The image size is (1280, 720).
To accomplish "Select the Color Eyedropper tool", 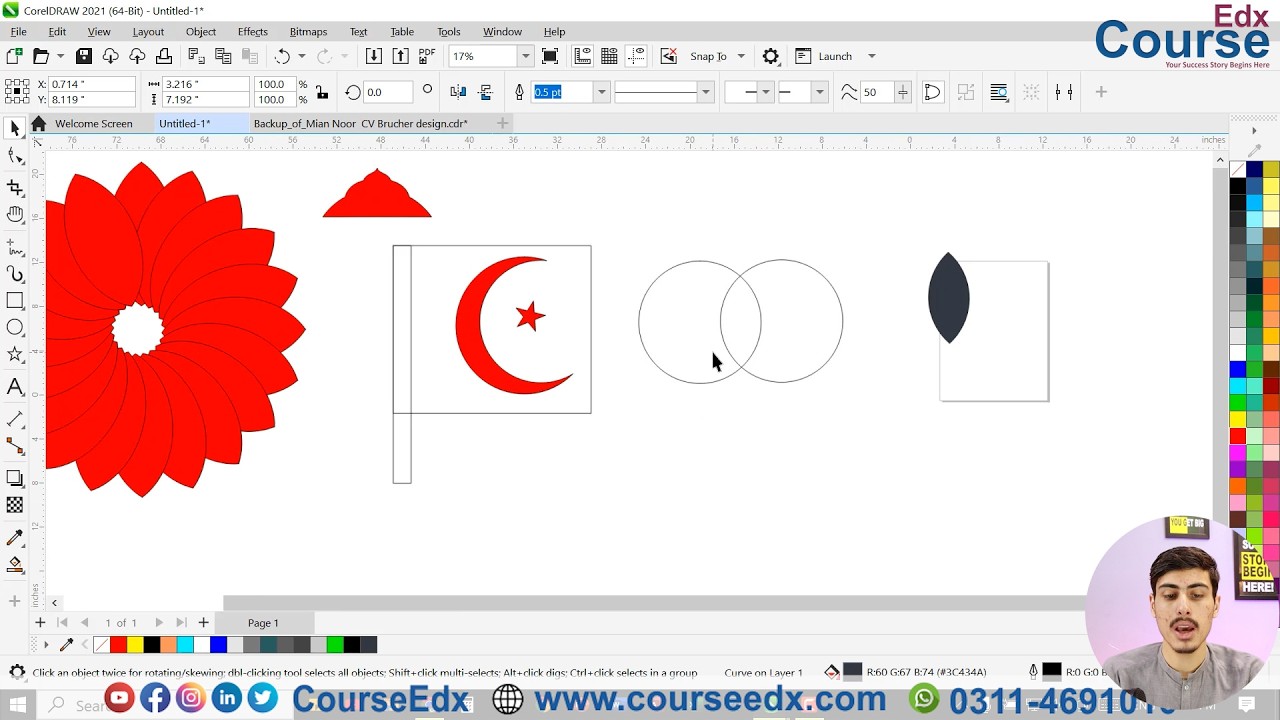I will 14,538.
